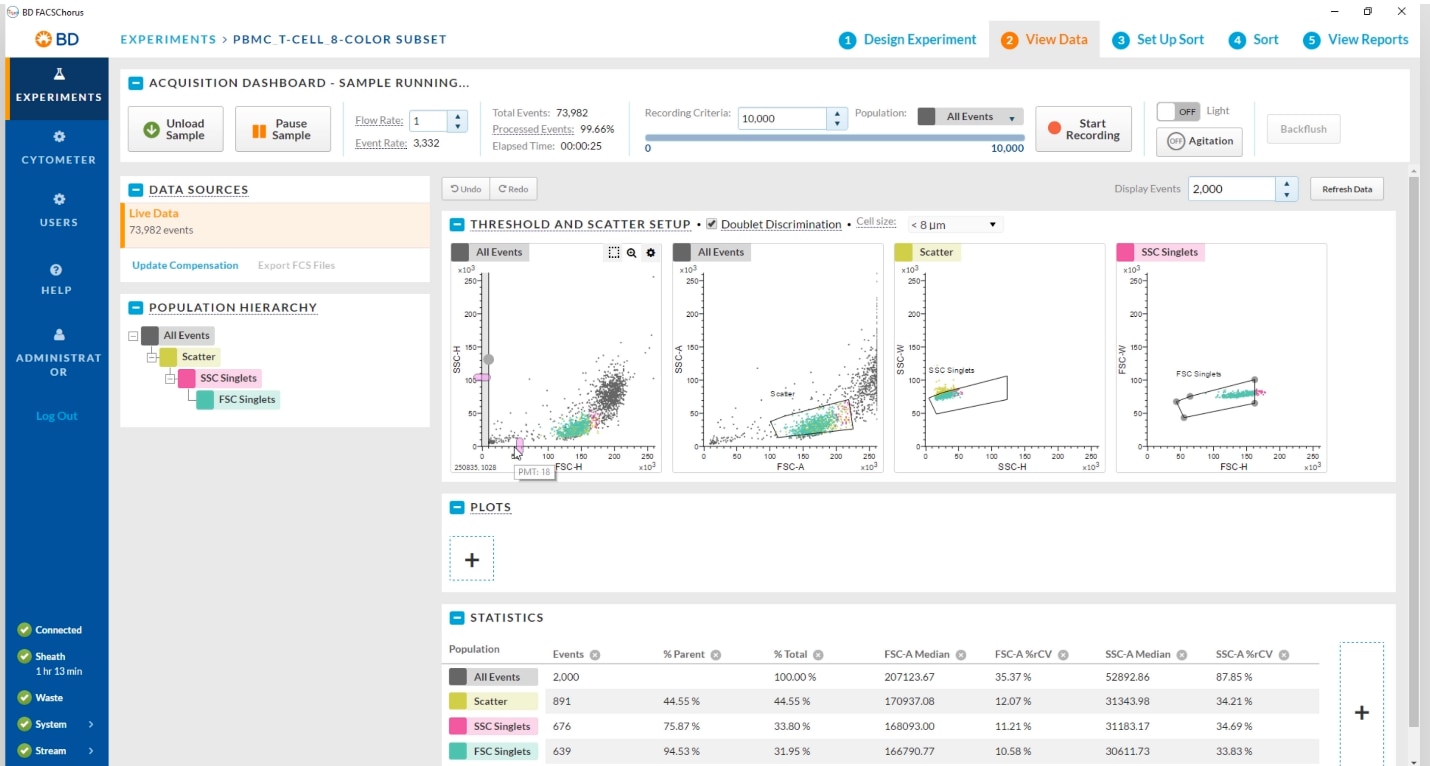
Task: Start Recording the sample
Action: (x=1083, y=129)
